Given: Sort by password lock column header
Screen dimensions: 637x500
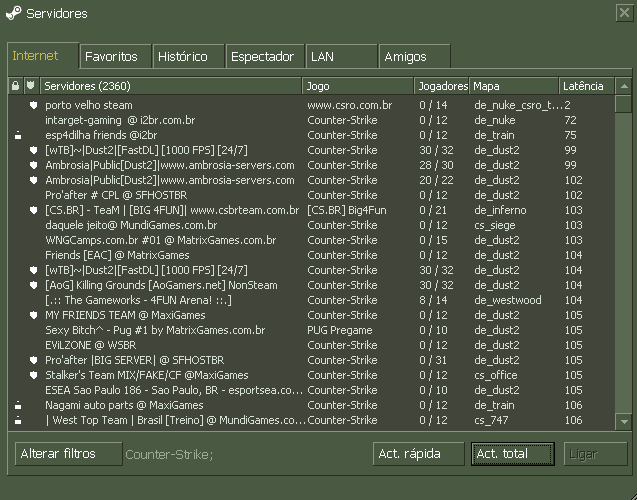Looking at the screenshot, I should [15, 86].
